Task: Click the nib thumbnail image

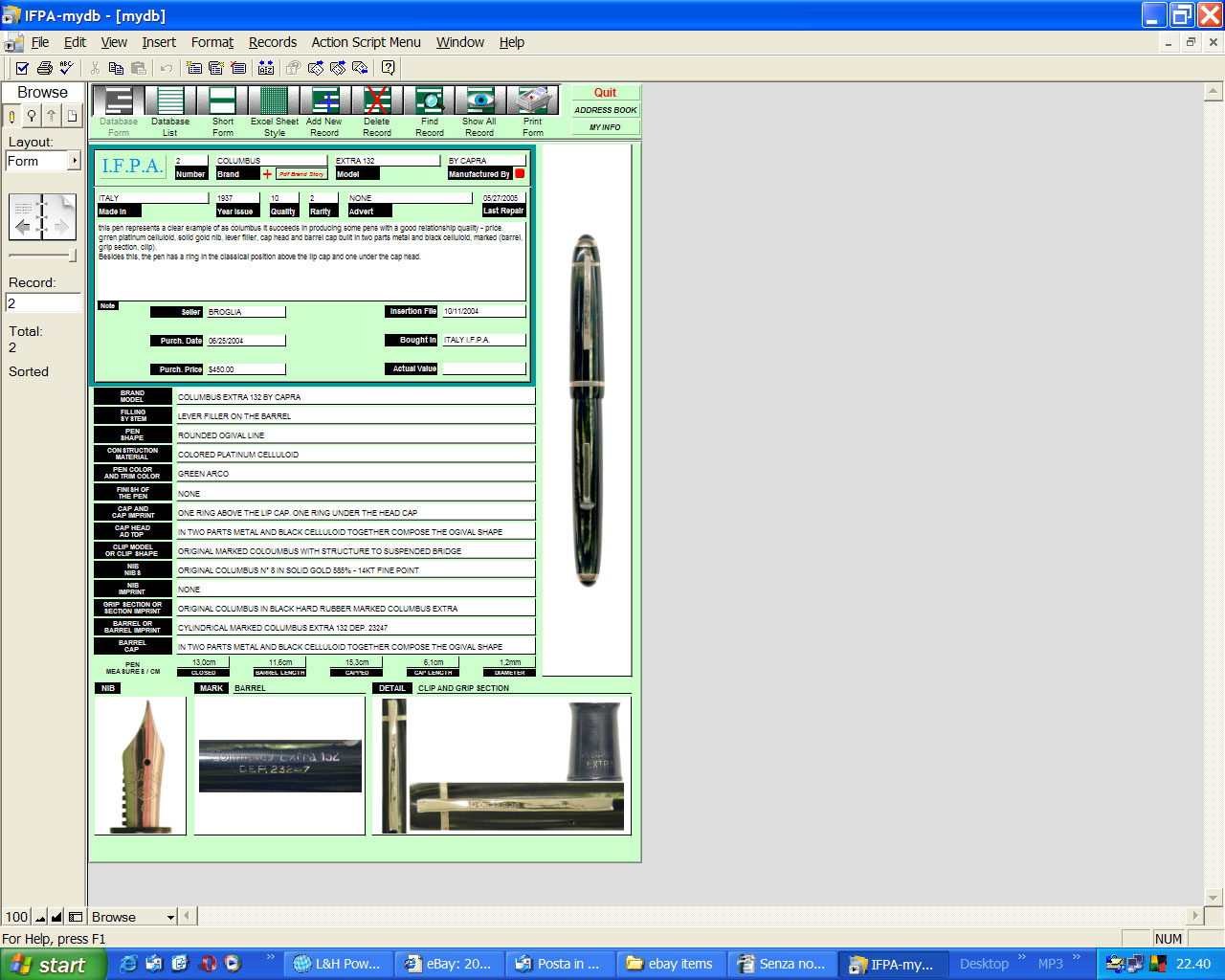Action: pyautogui.click(x=141, y=766)
